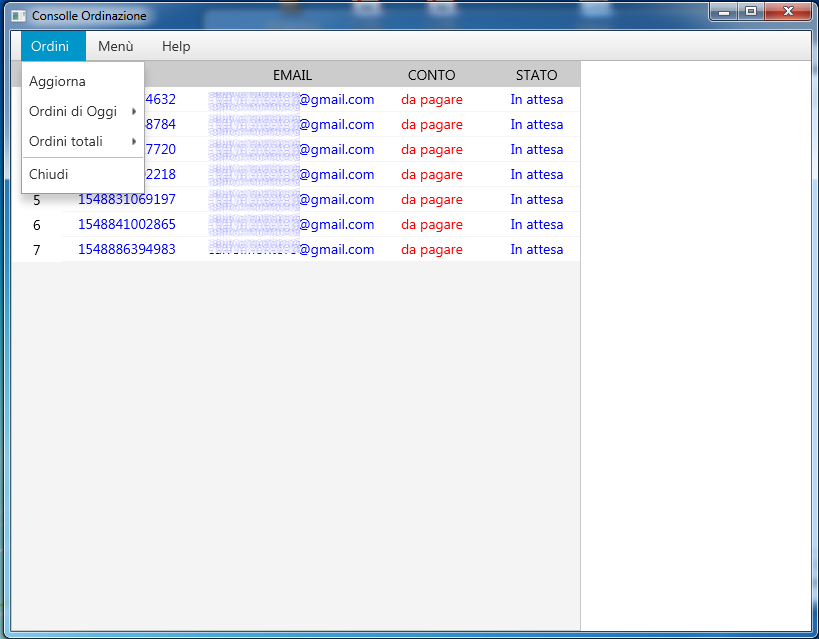Click 'In attesa' in row 5
819x639 pixels.
pos(536,200)
